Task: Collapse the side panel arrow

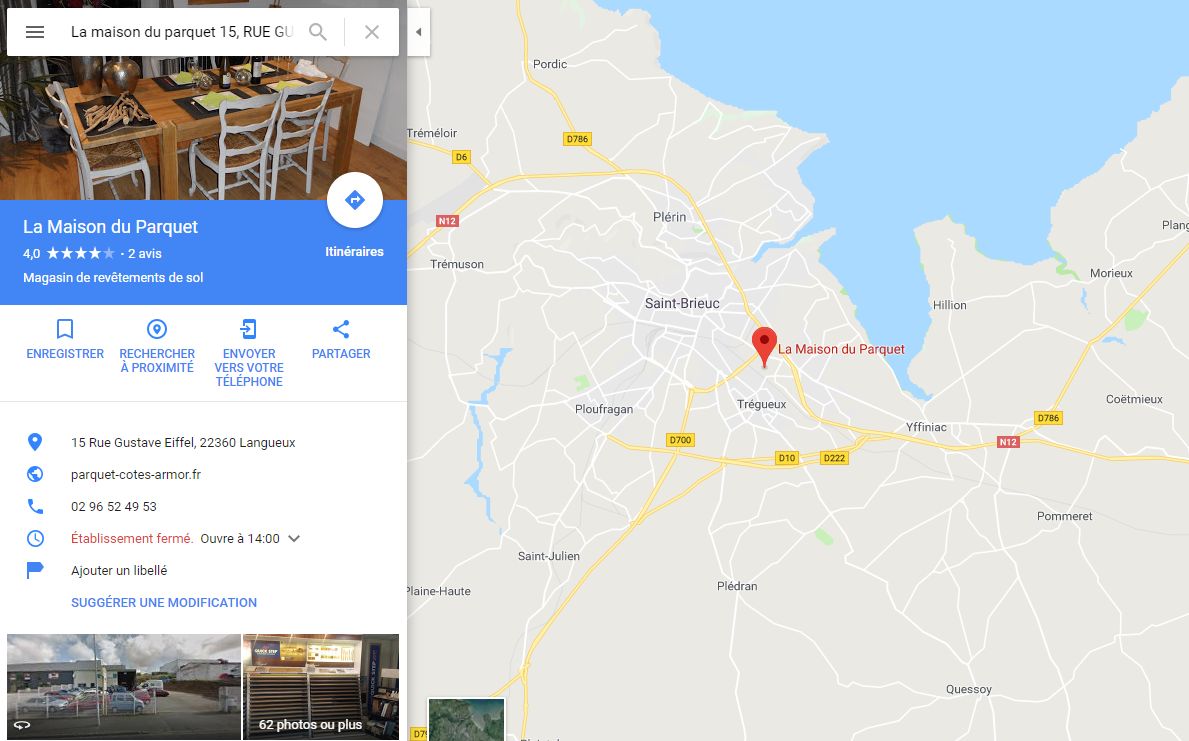Action: click(419, 32)
